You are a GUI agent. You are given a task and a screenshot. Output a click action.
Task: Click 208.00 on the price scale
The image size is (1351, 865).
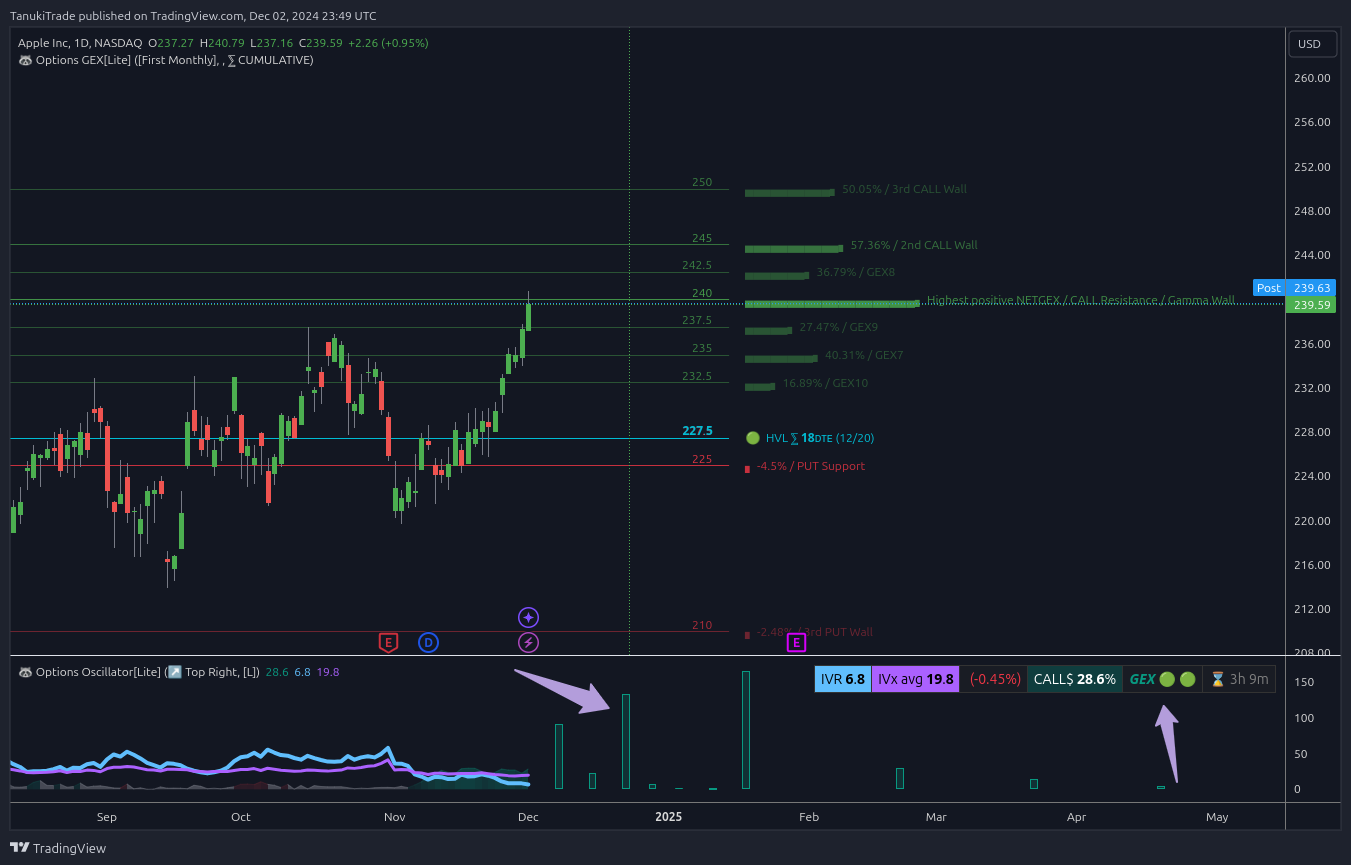(x=1310, y=653)
